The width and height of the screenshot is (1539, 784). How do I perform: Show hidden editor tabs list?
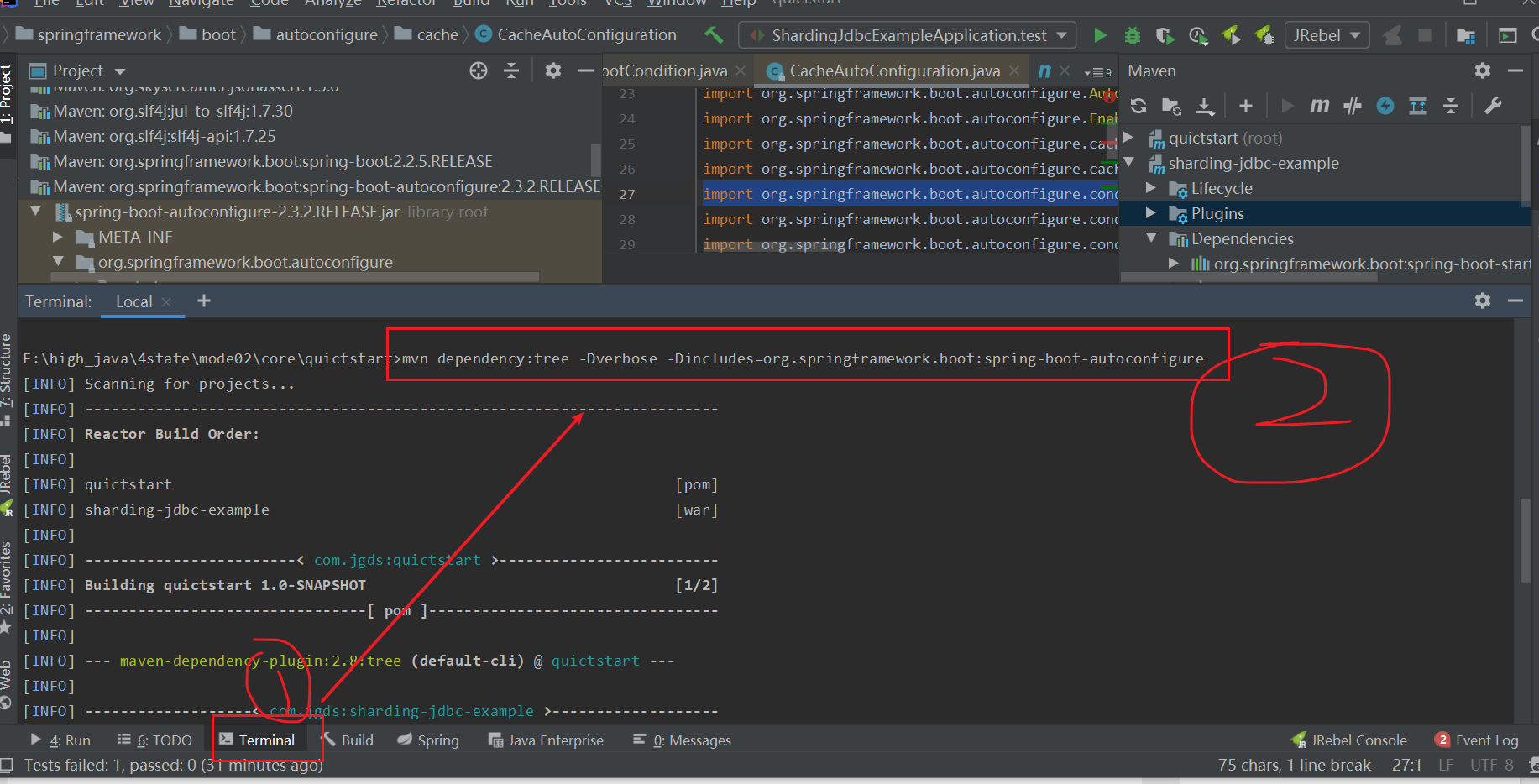pyautogui.click(x=1097, y=72)
